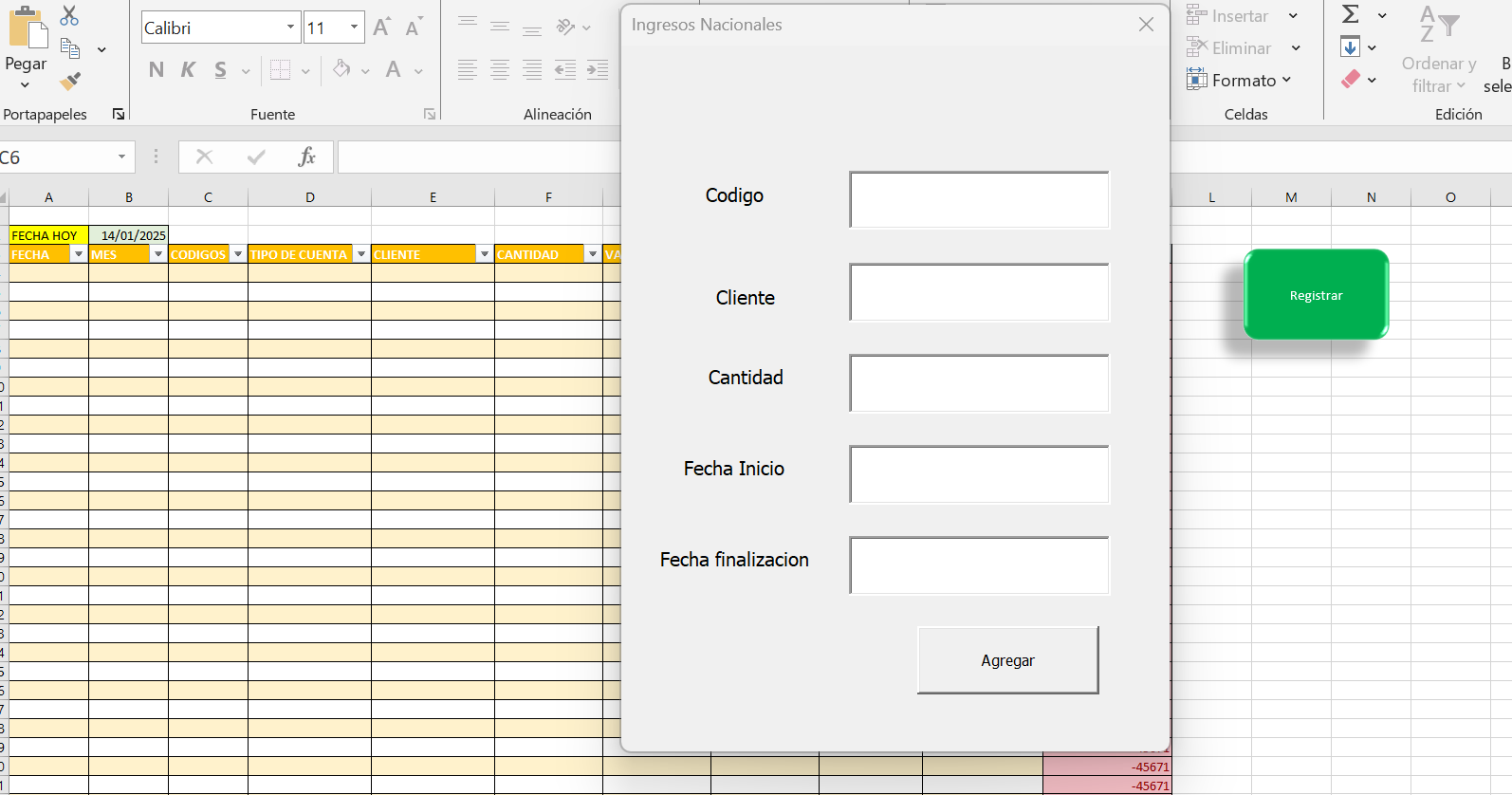
Task: Click the Clear eraser icon
Action: pos(1351,80)
